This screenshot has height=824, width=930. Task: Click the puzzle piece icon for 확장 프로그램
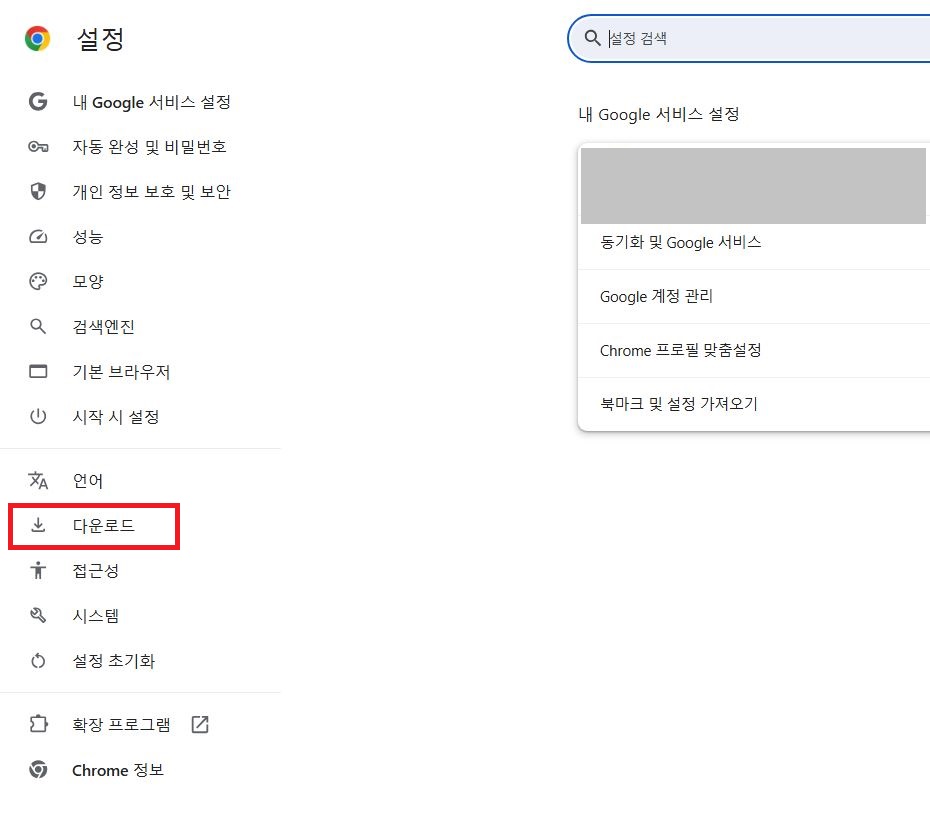pyautogui.click(x=38, y=724)
